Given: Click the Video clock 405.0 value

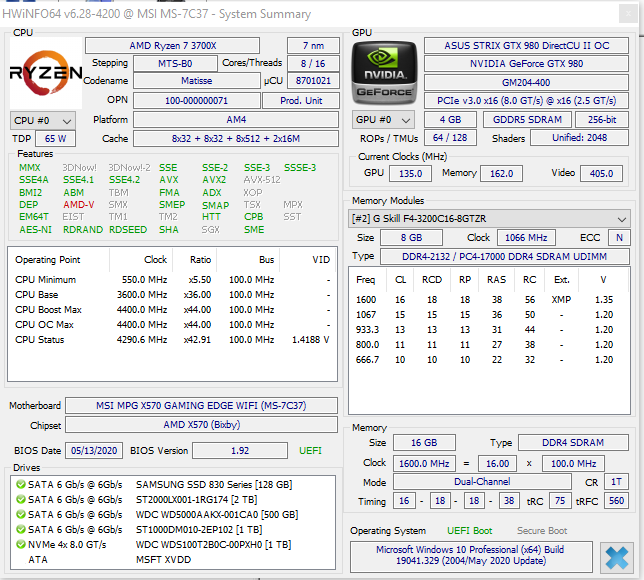Looking at the screenshot, I should tap(601, 173).
